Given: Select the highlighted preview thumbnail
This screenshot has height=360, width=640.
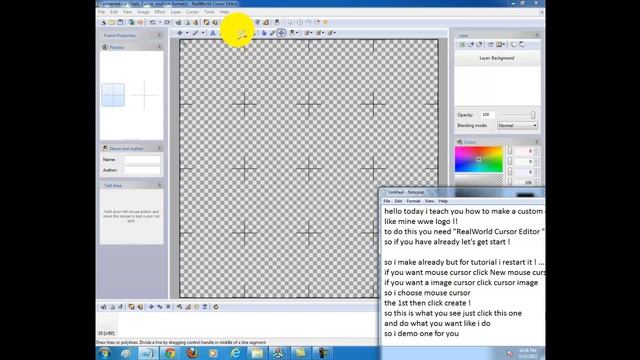Looking at the screenshot, I should [x=113, y=95].
